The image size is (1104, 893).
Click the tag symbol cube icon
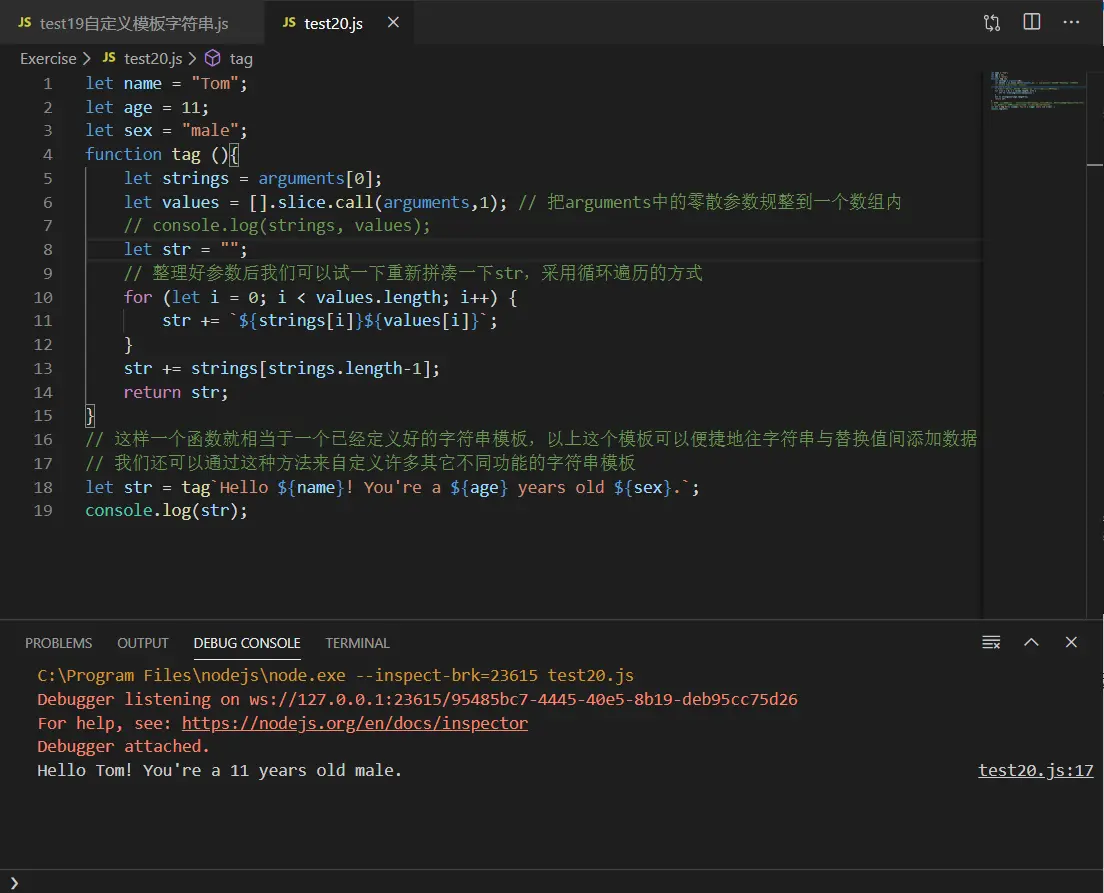pos(213,58)
